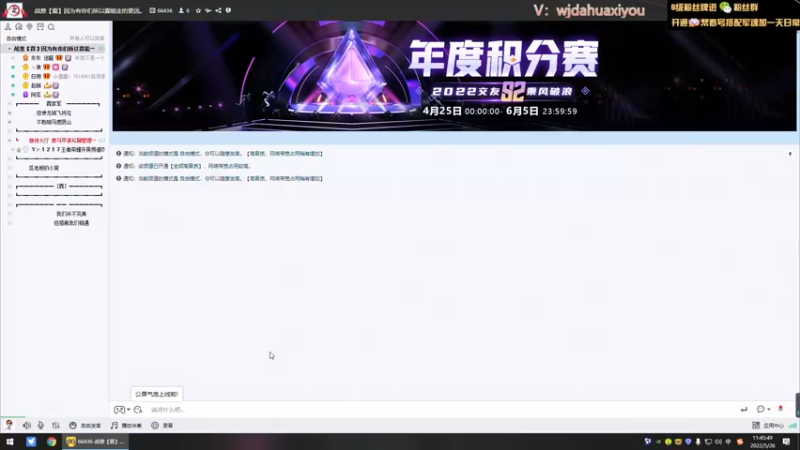Open the member list person icon
800x450 pixels.
[x=8, y=27]
